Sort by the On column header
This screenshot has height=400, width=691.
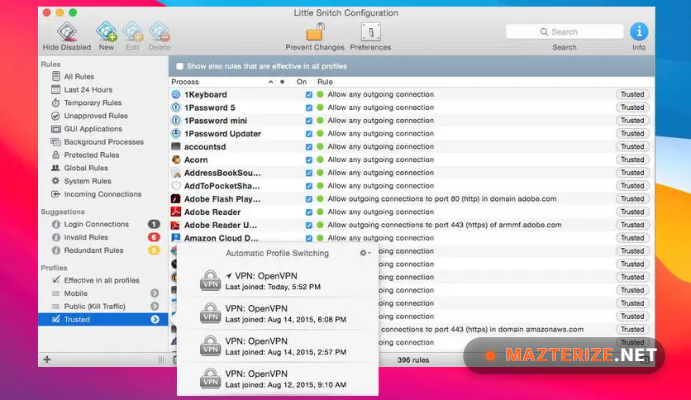tap(301, 82)
